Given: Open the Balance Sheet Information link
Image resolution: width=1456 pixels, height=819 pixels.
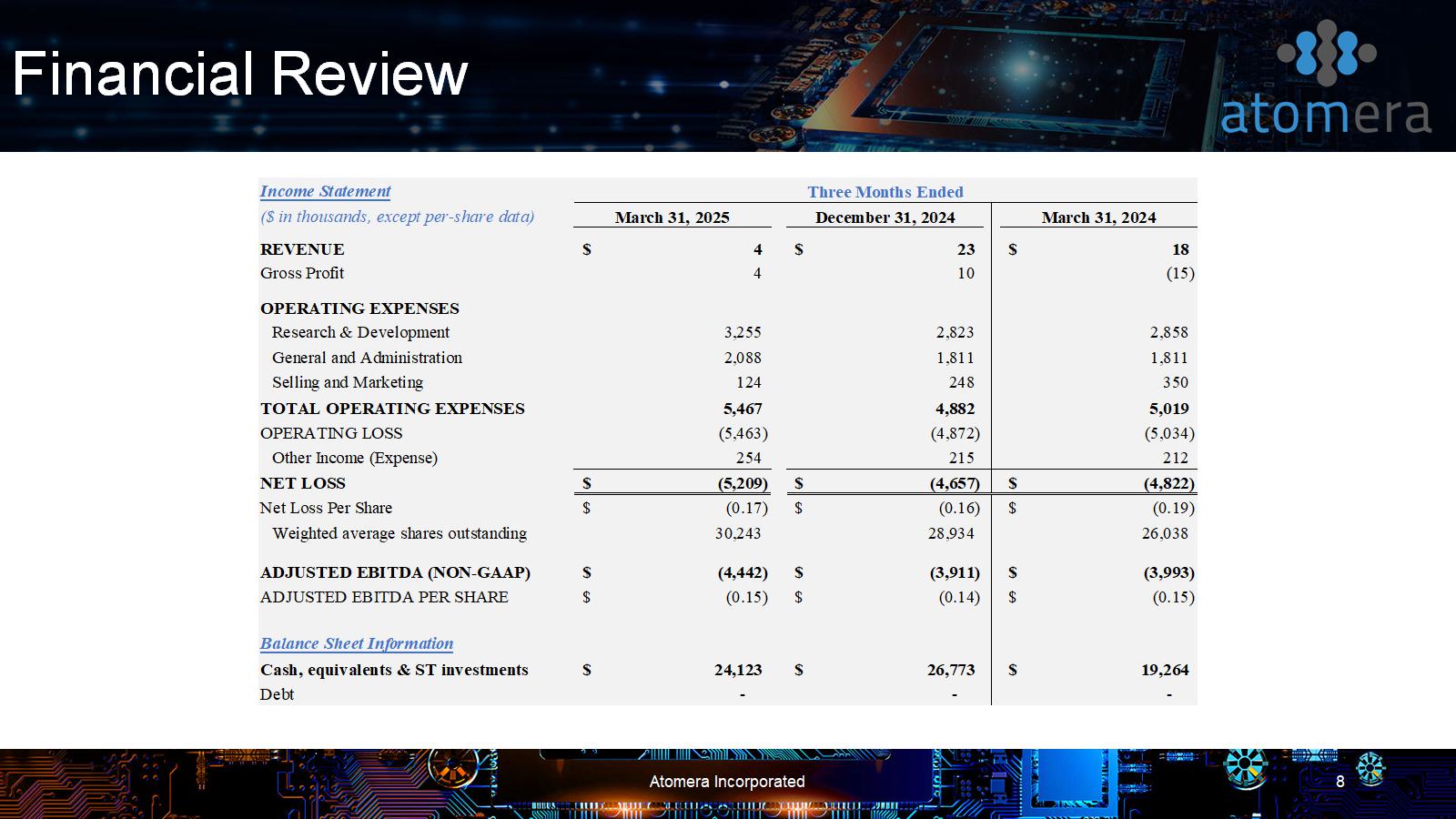Looking at the screenshot, I should 356,643.
